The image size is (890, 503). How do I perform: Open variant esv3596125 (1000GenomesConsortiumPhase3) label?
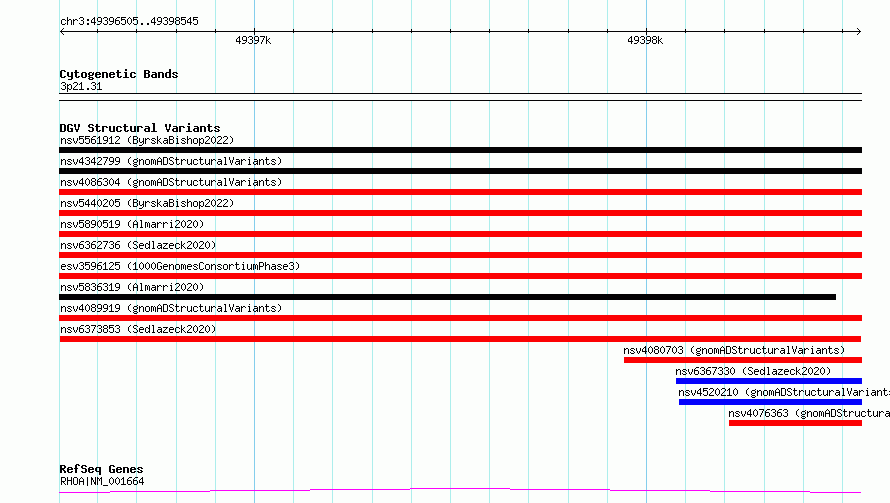click(180, 266)
